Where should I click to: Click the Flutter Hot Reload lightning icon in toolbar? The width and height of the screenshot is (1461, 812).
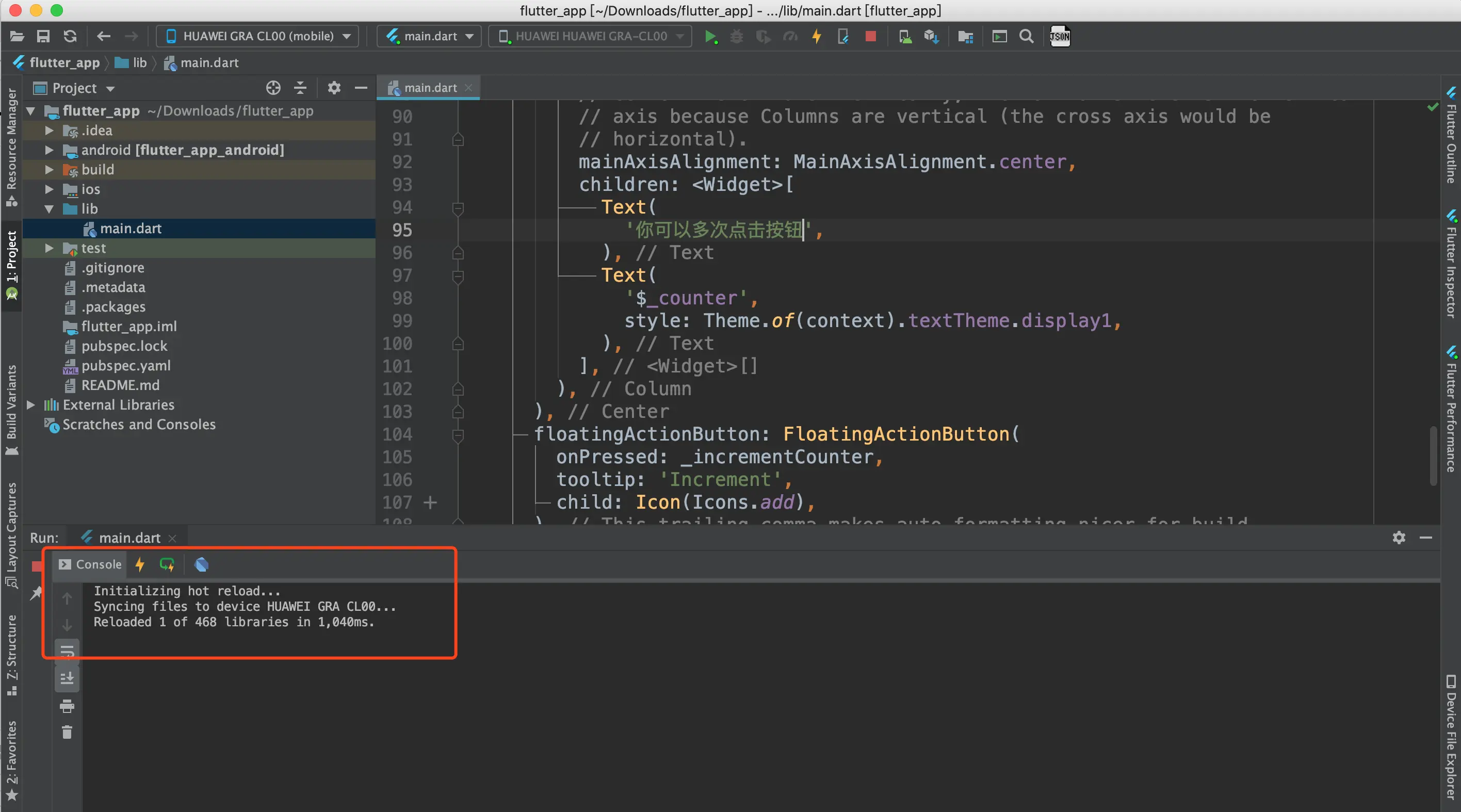(x=817, y=37)
